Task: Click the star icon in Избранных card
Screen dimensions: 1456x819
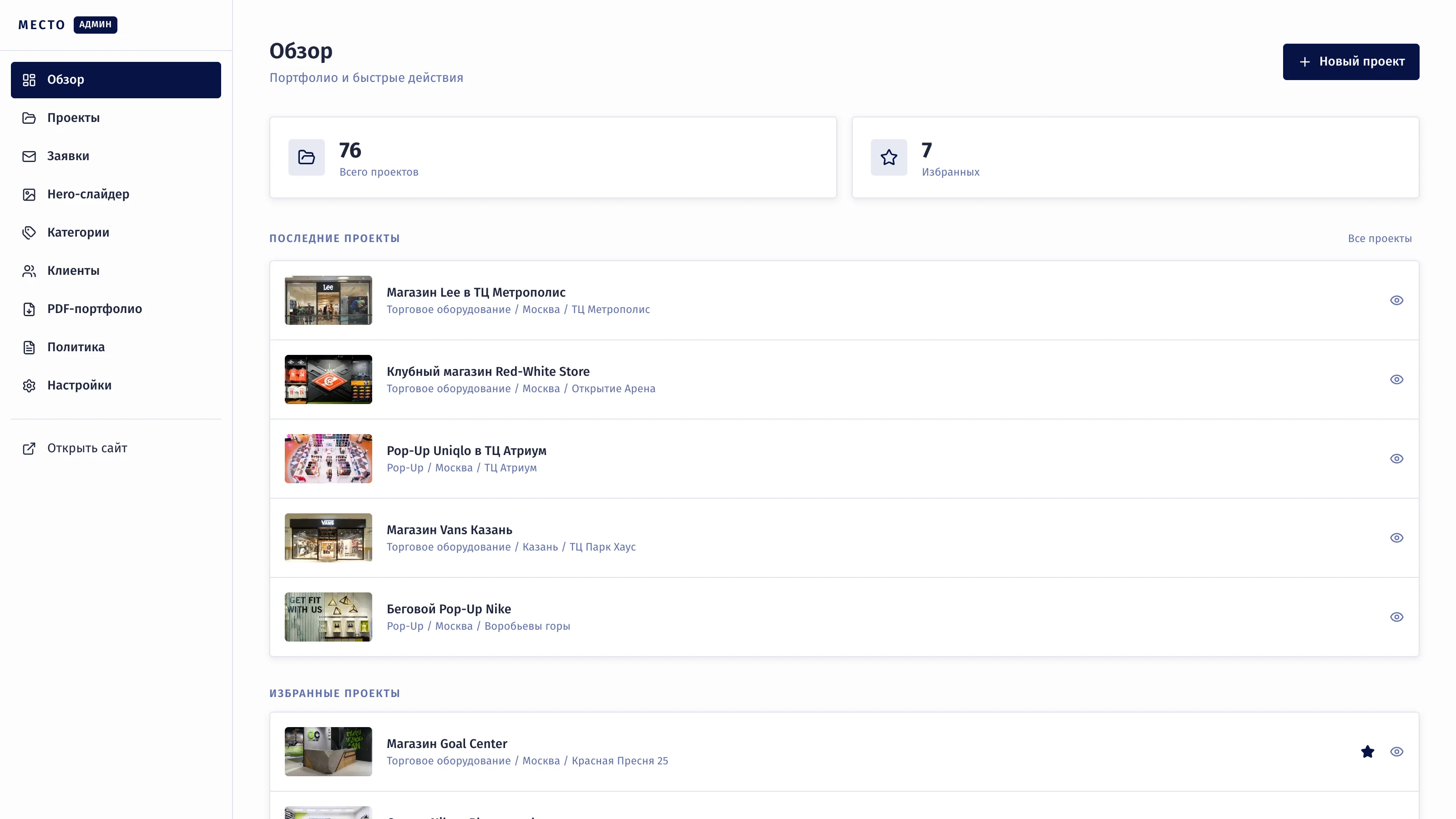Action: click(889, 157)
